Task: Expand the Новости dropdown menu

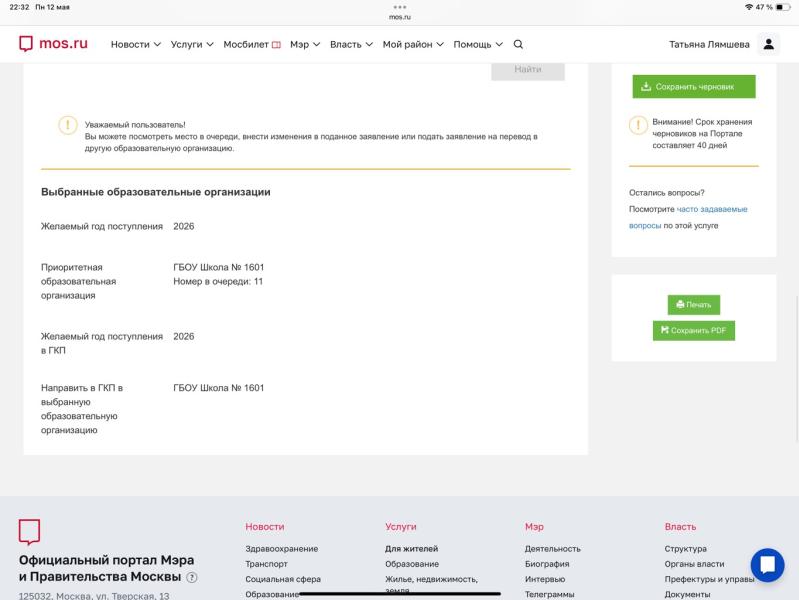Action: click(x=136, y=44)
